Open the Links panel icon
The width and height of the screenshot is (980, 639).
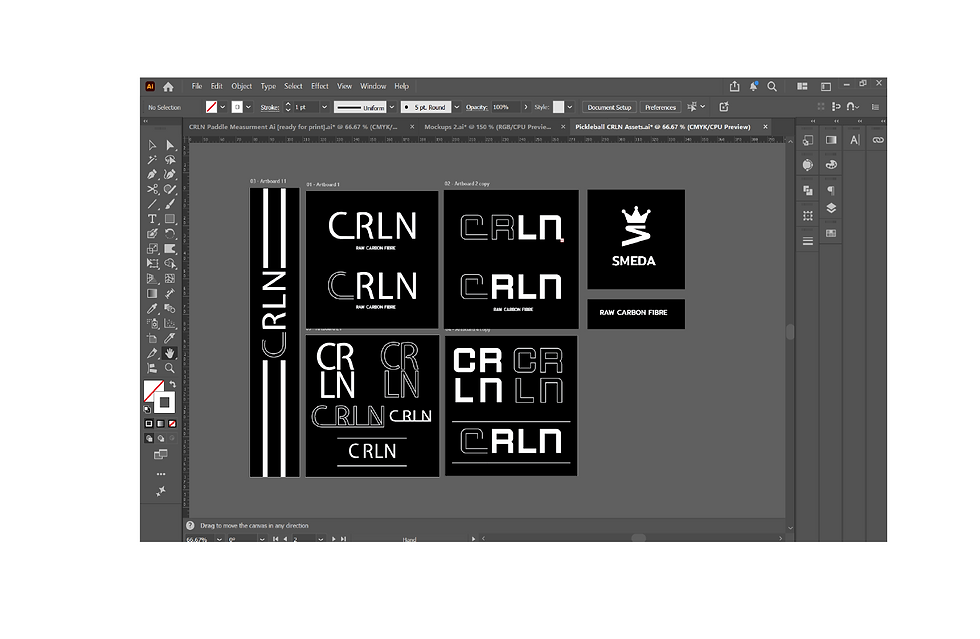click(x=878, y=140)
